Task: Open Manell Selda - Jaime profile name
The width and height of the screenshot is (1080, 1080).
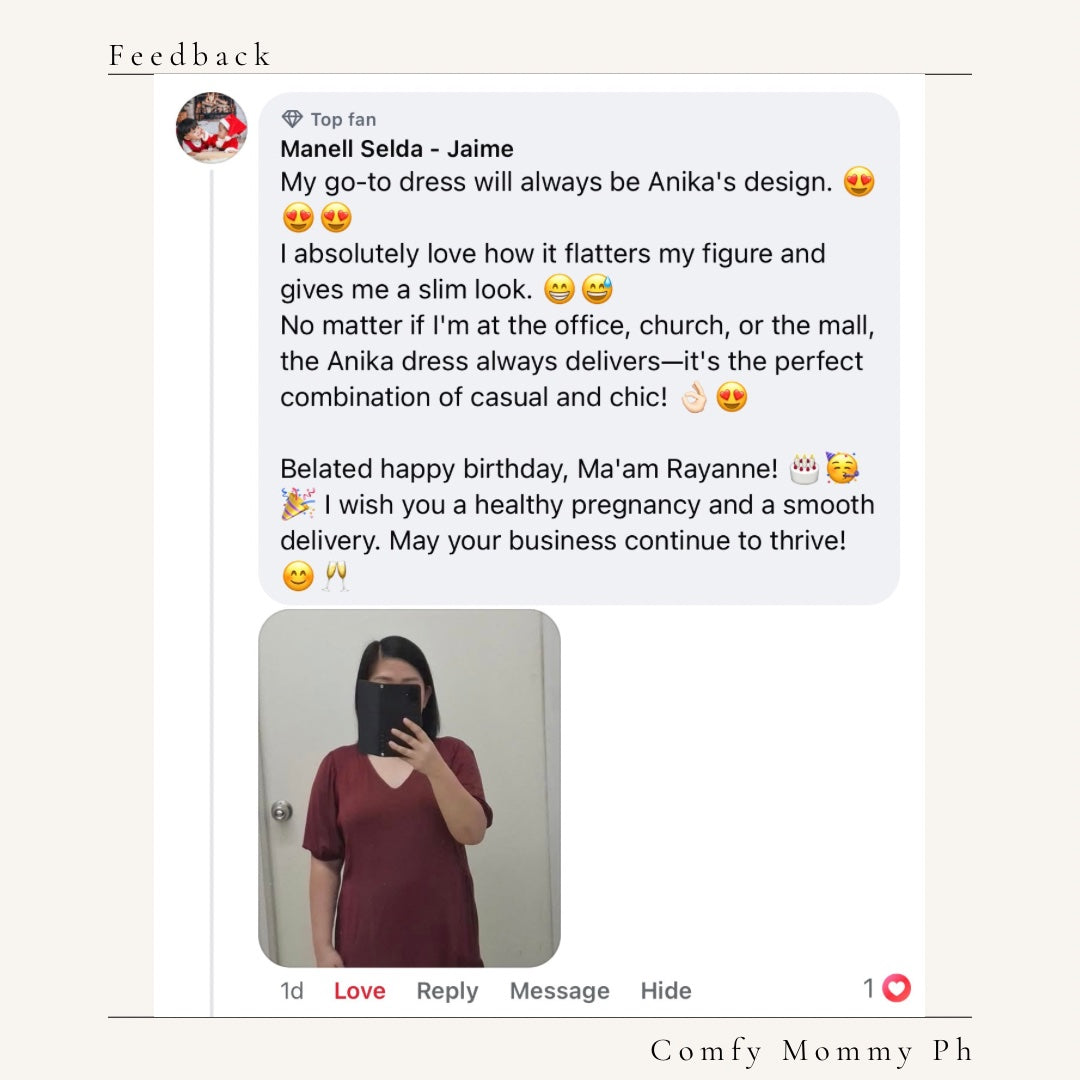Action: (x=397, y=149)
